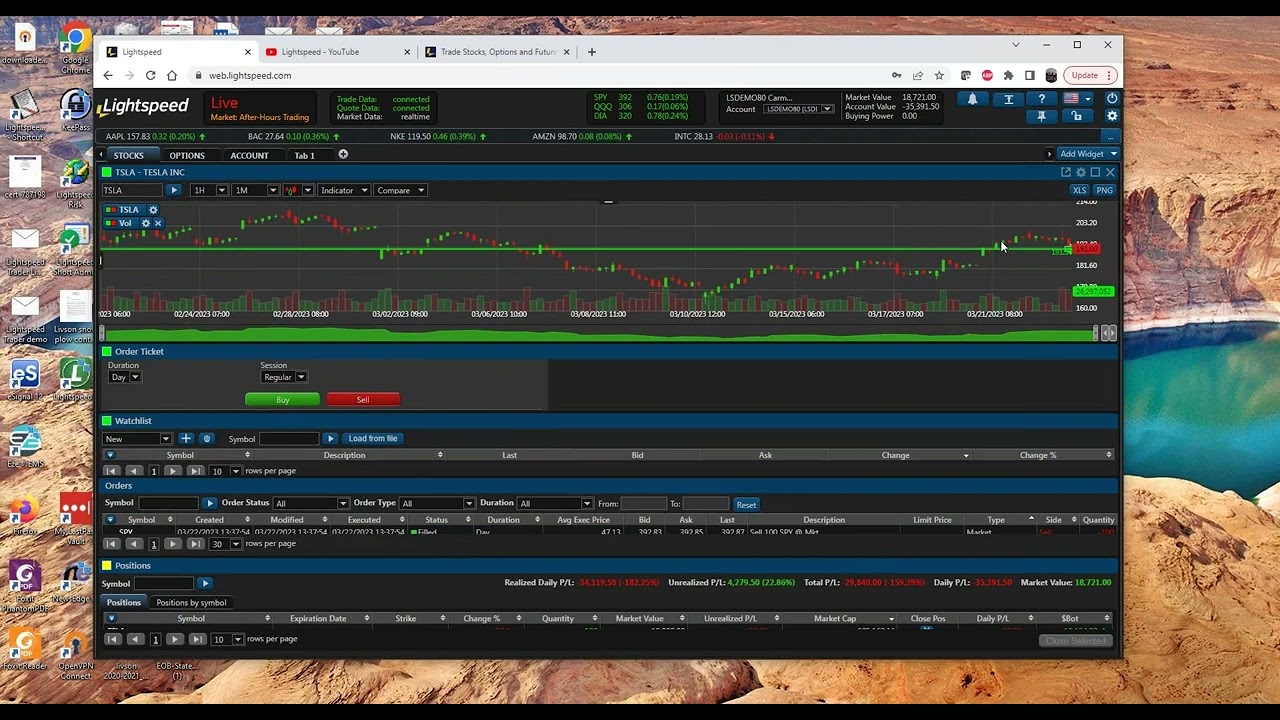This screenshot has height=720, width=1280.
Task: Submit the watchlist symbol with the arrow button
Action: [x=330, y=438]
